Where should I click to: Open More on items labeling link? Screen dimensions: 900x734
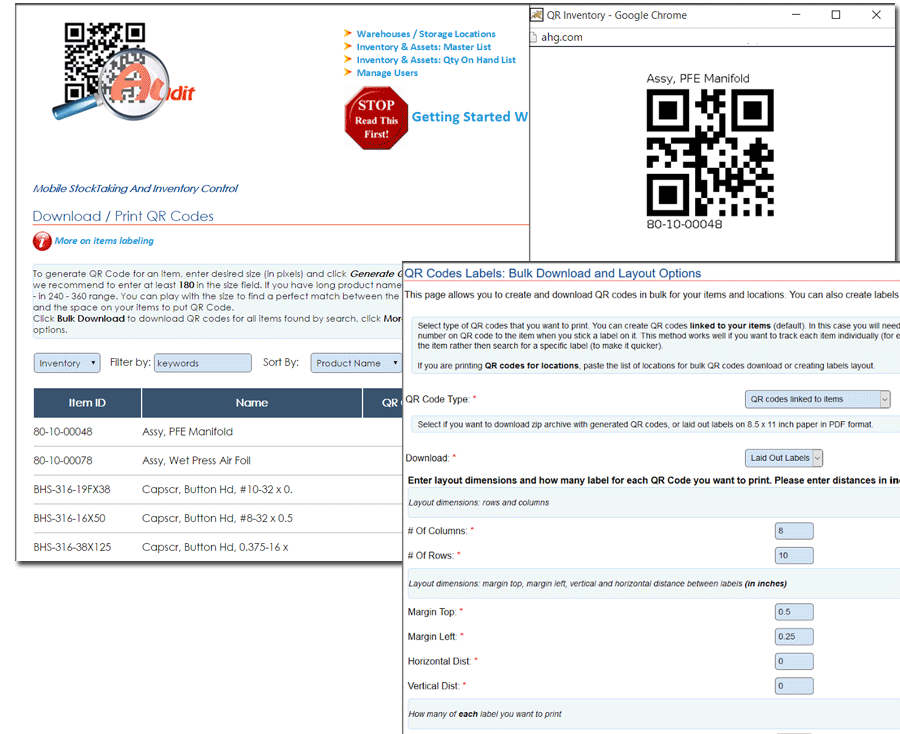[104, 241]
